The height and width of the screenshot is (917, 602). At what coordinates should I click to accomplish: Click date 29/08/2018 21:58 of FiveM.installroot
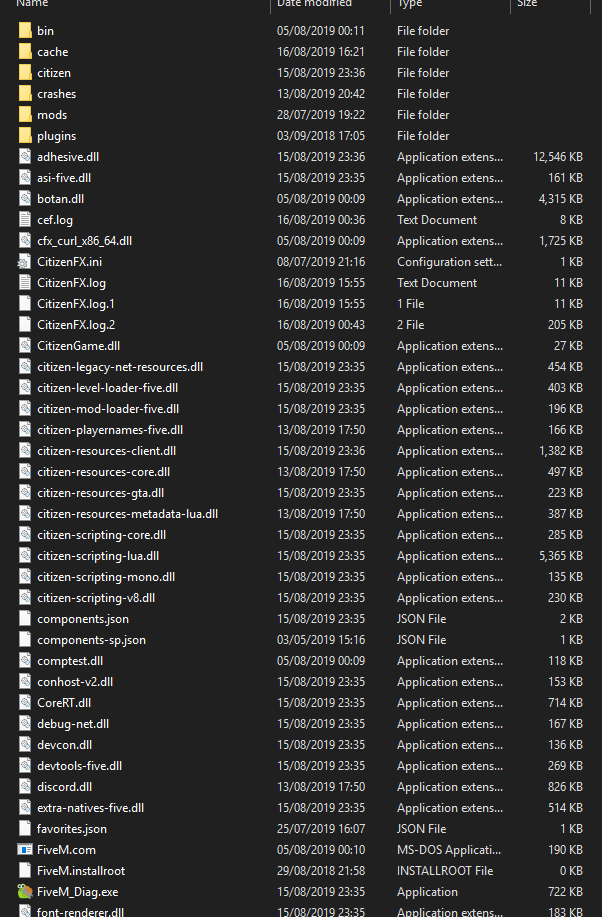click(x=321, y=871)
